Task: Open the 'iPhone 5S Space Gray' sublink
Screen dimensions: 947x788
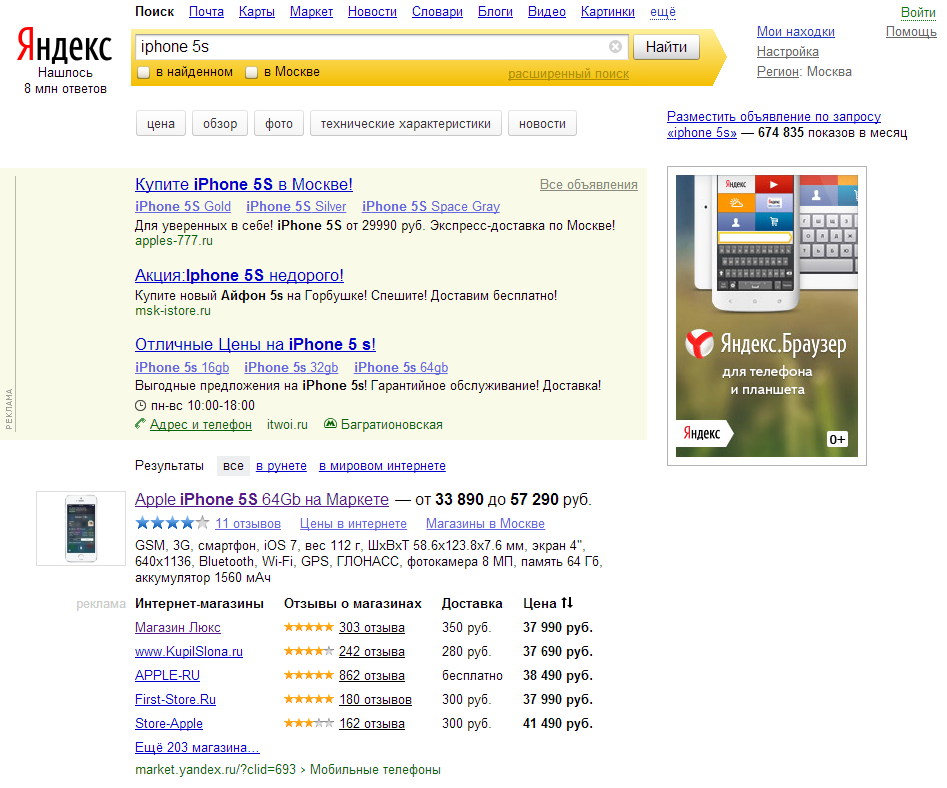Action: point(431,207)
